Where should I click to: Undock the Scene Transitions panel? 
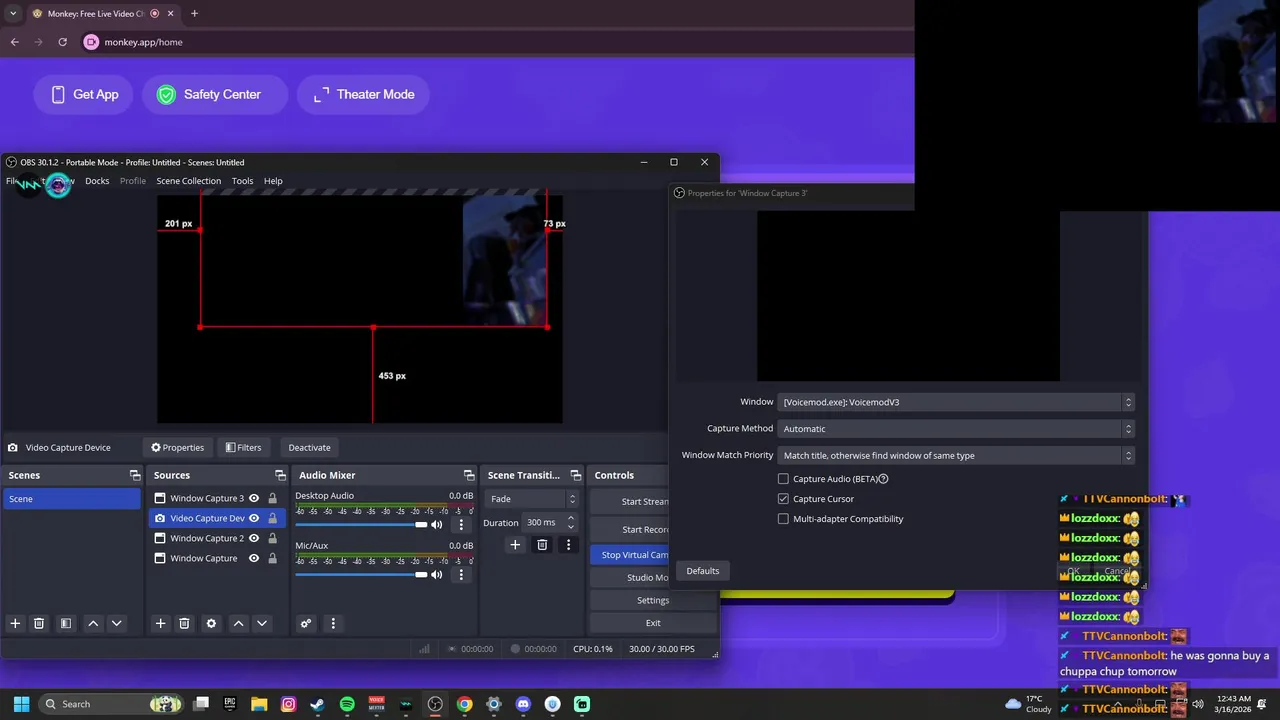coord(575,475)
